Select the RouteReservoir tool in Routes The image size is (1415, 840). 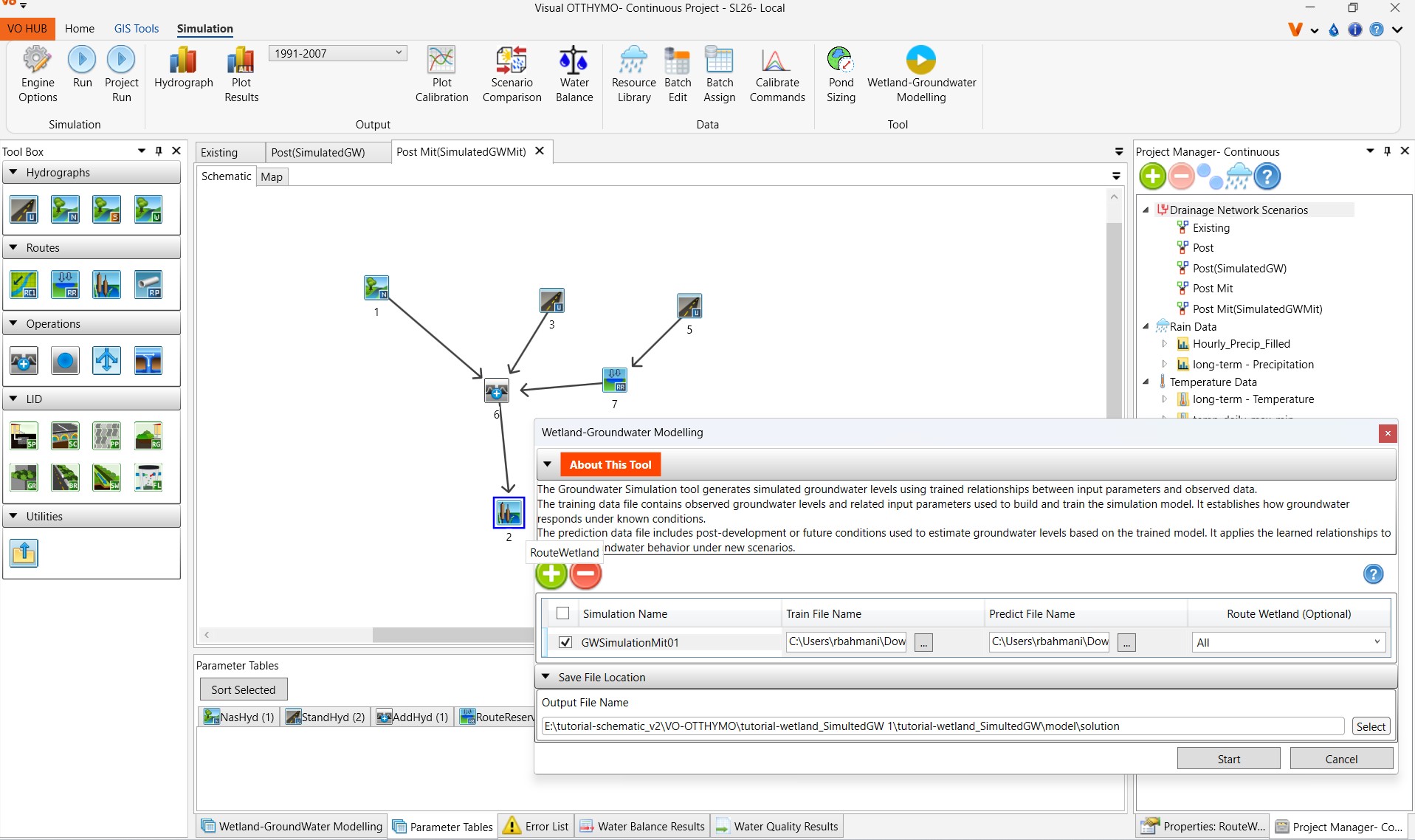pos(65,284)
